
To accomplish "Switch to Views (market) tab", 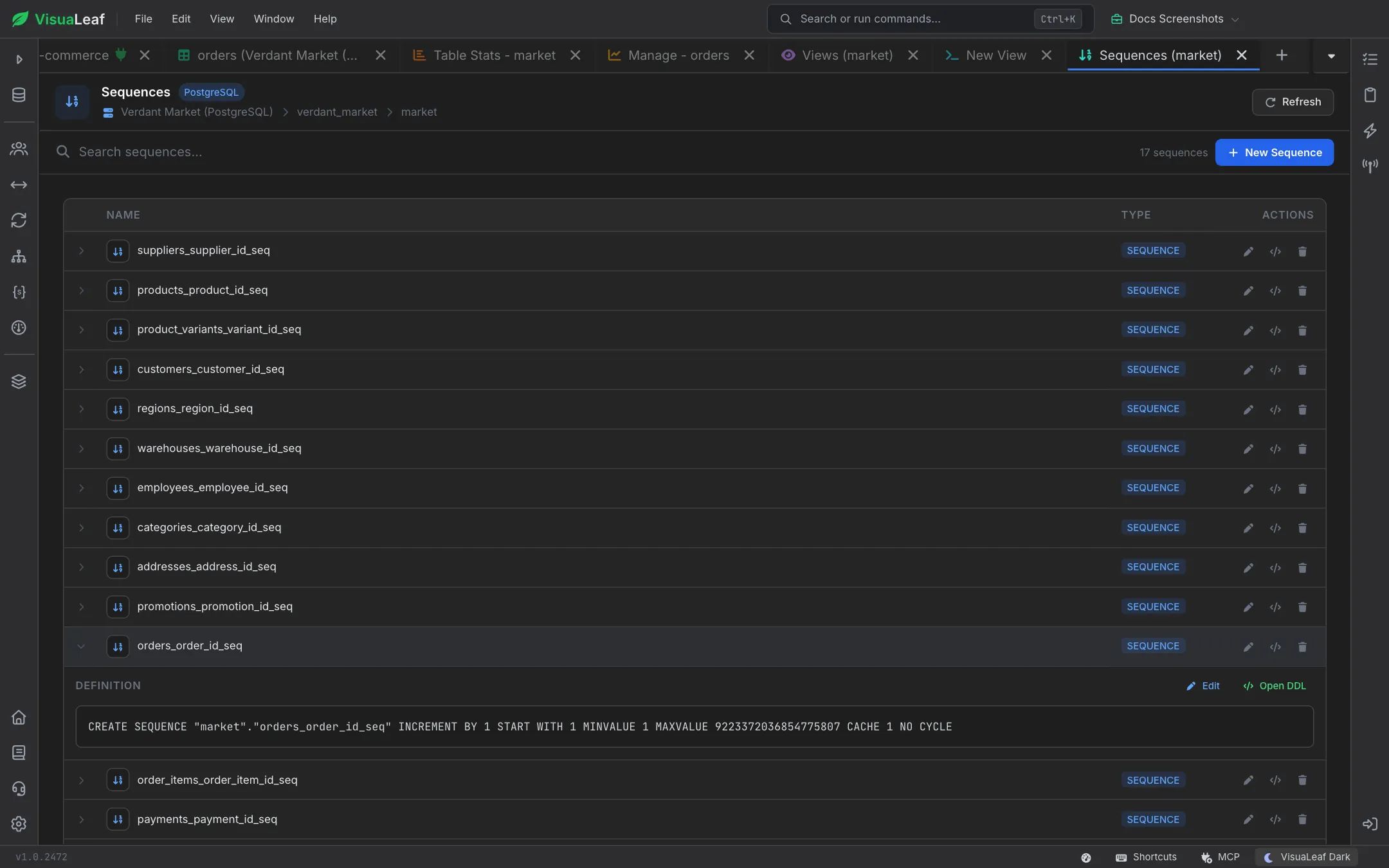I will (x=847, y=55).
